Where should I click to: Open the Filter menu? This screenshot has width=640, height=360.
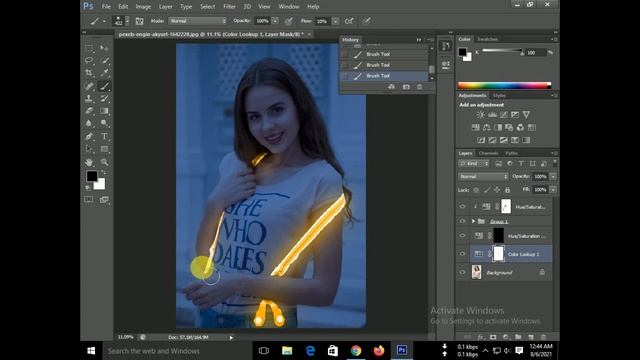point(229,7)
